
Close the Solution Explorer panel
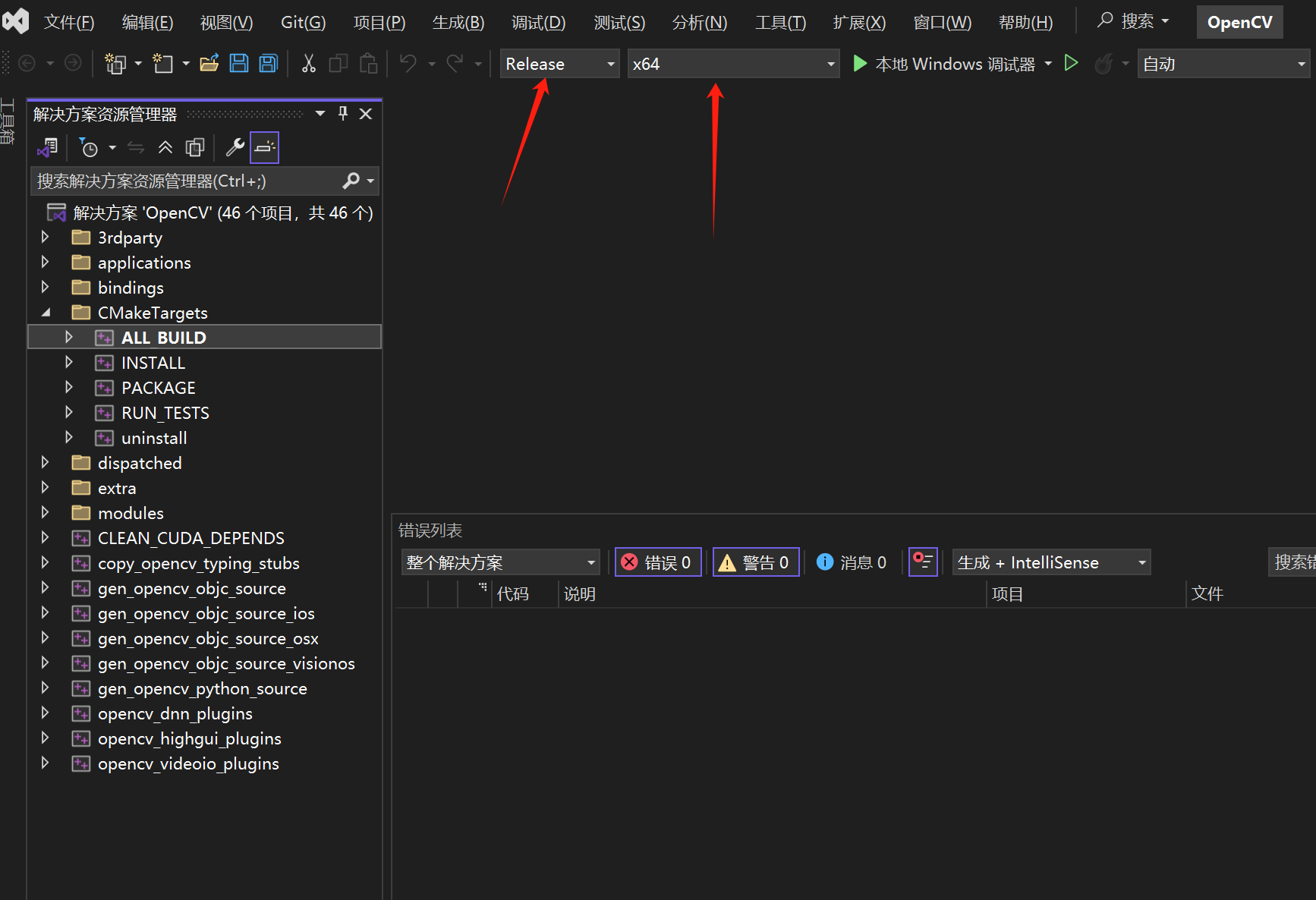366,114
